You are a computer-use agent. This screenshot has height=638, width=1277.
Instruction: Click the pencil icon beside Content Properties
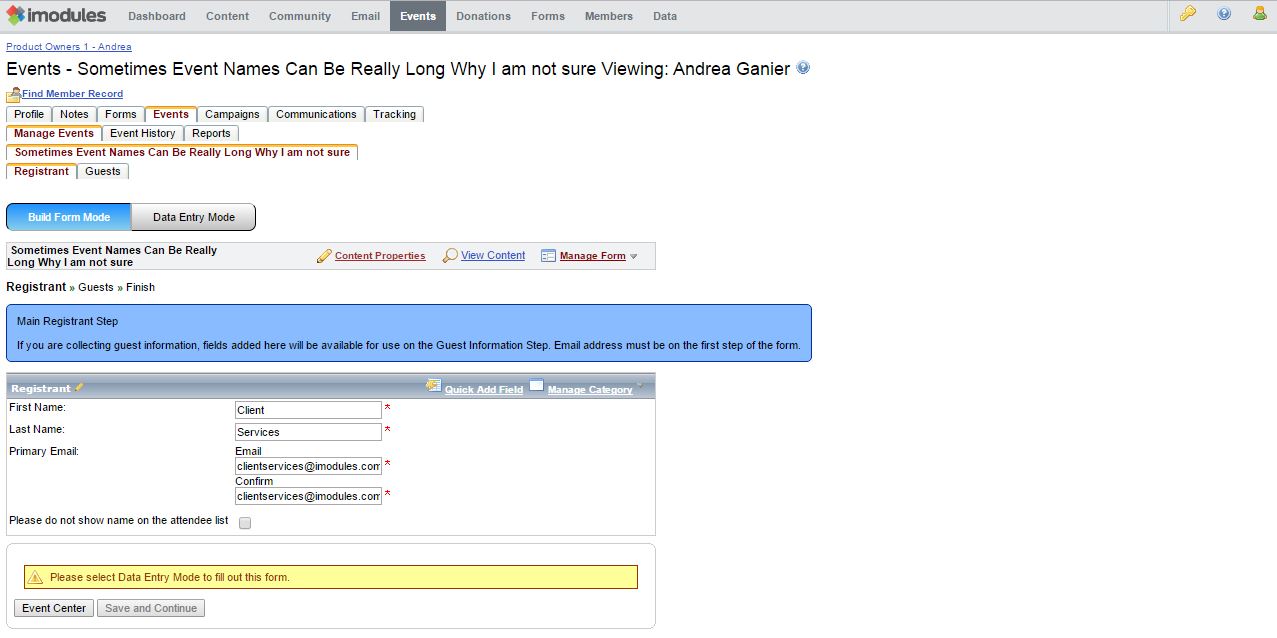(x=324, y=256)
